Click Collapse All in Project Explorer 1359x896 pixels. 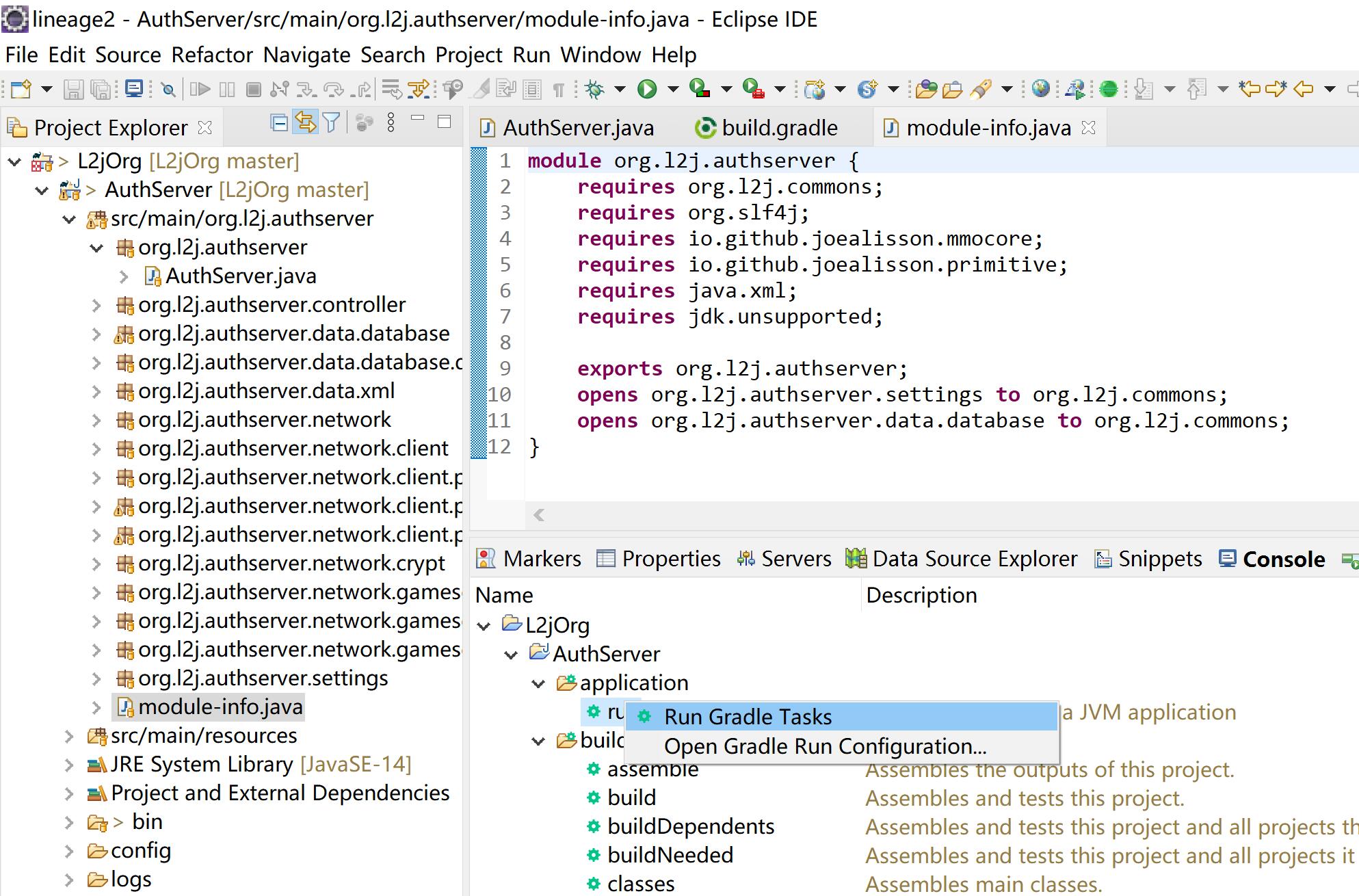[x=279, y=123]
